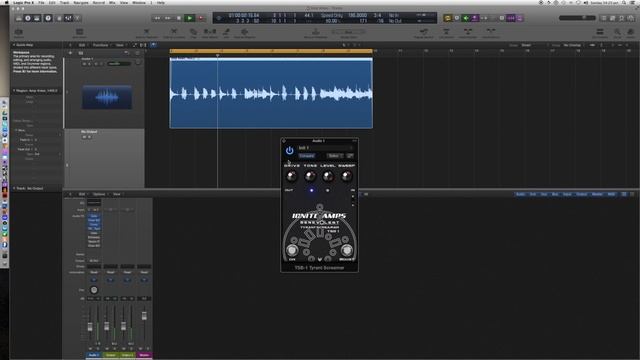Adjust the master volume slider in the control bar

(x=577, y=18)
